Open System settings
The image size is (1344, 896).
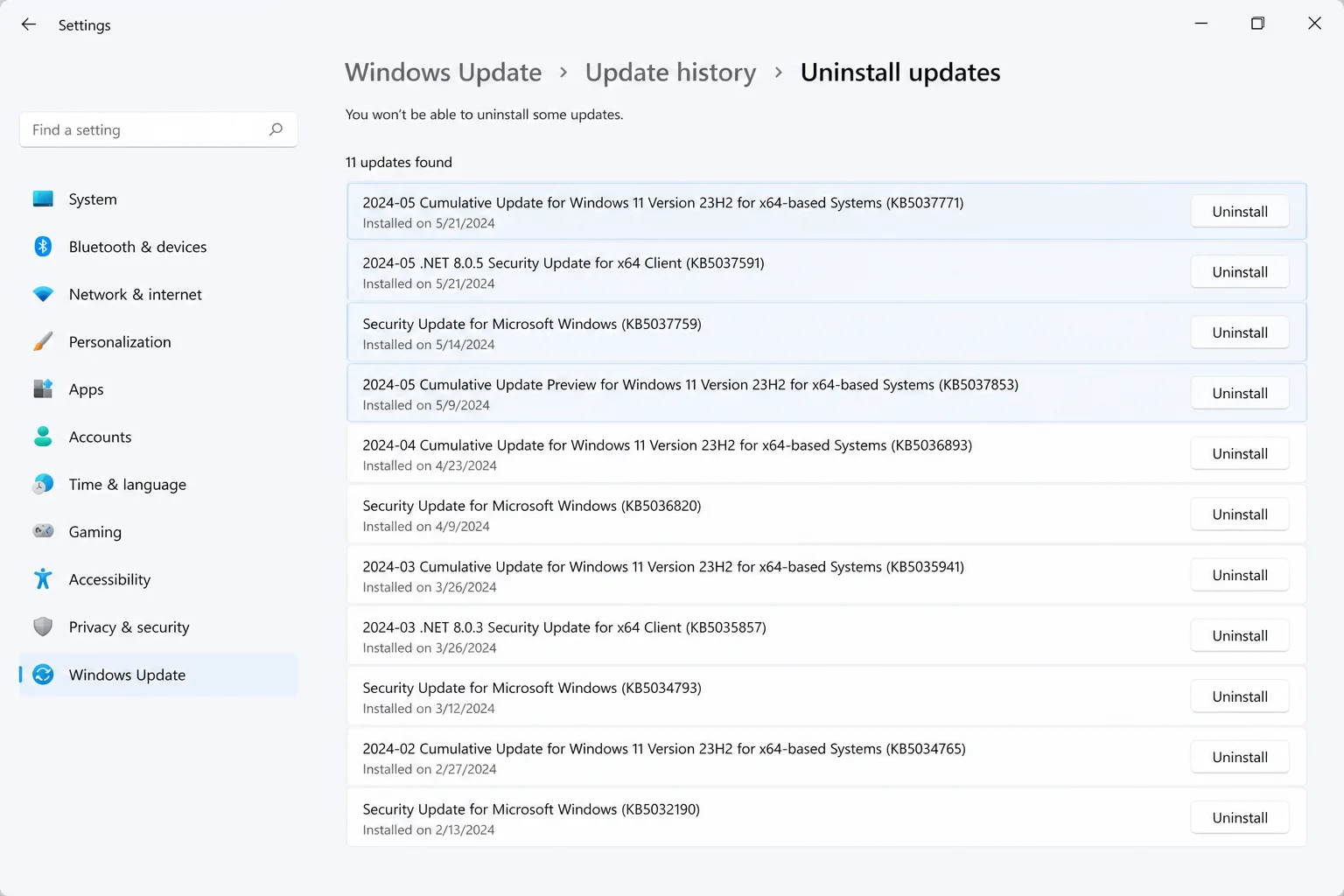158,199
